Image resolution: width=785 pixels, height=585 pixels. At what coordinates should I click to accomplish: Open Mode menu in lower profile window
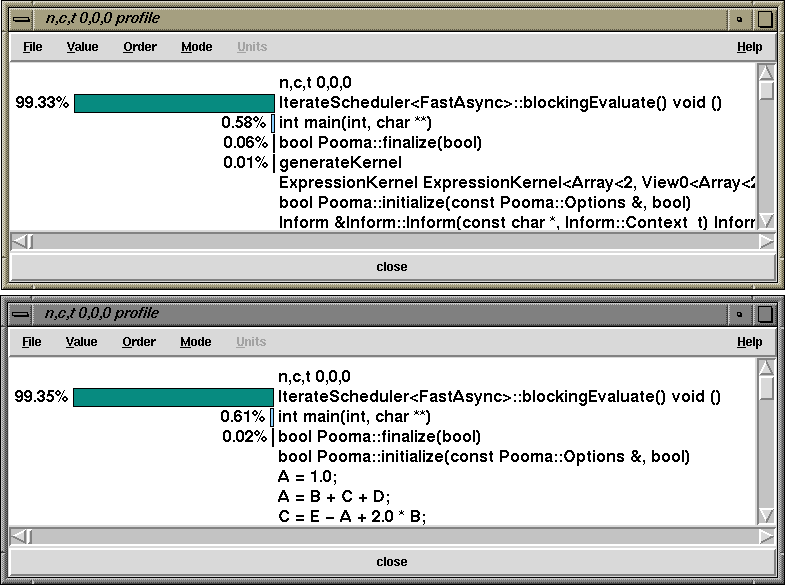[x=195, y=342]
